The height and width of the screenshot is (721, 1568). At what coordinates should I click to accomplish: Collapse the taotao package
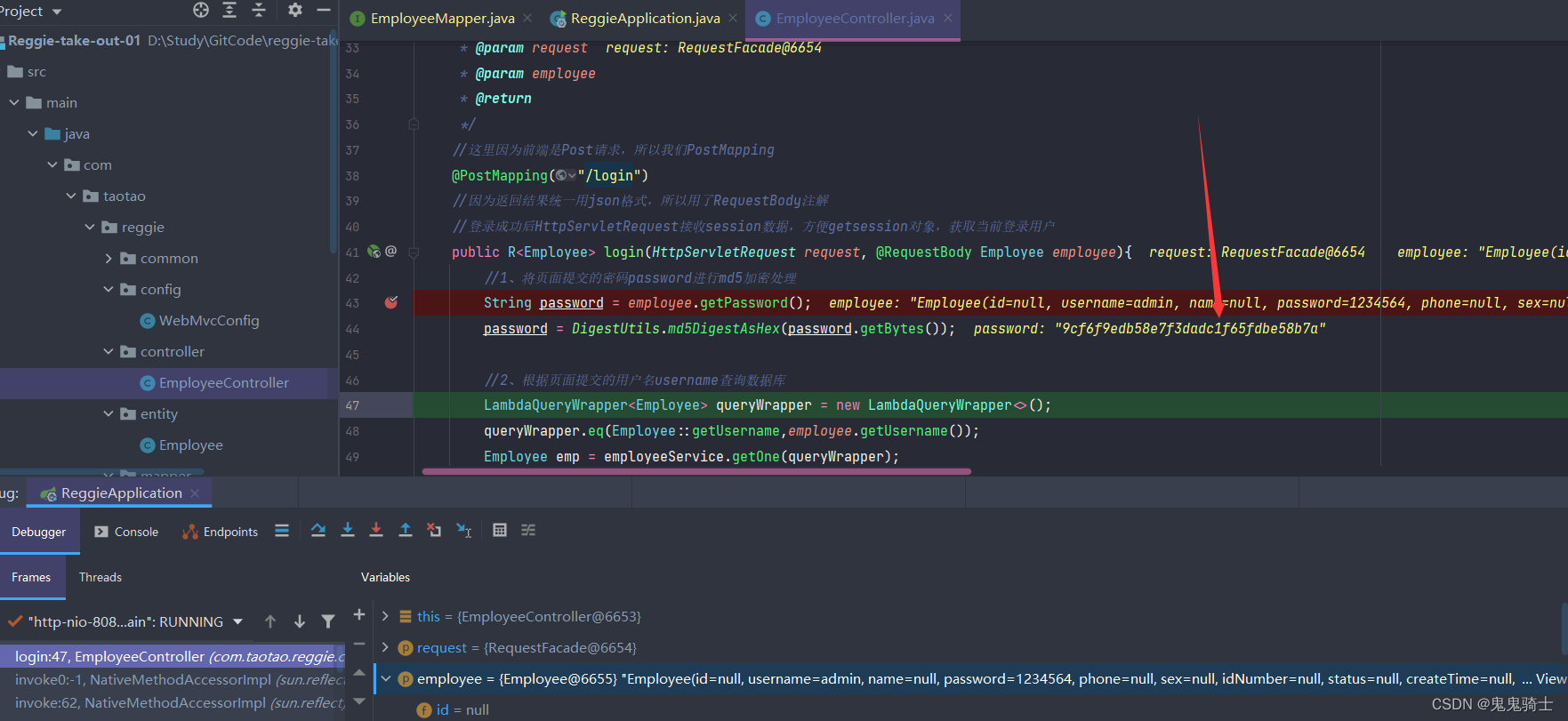(71, 196)
